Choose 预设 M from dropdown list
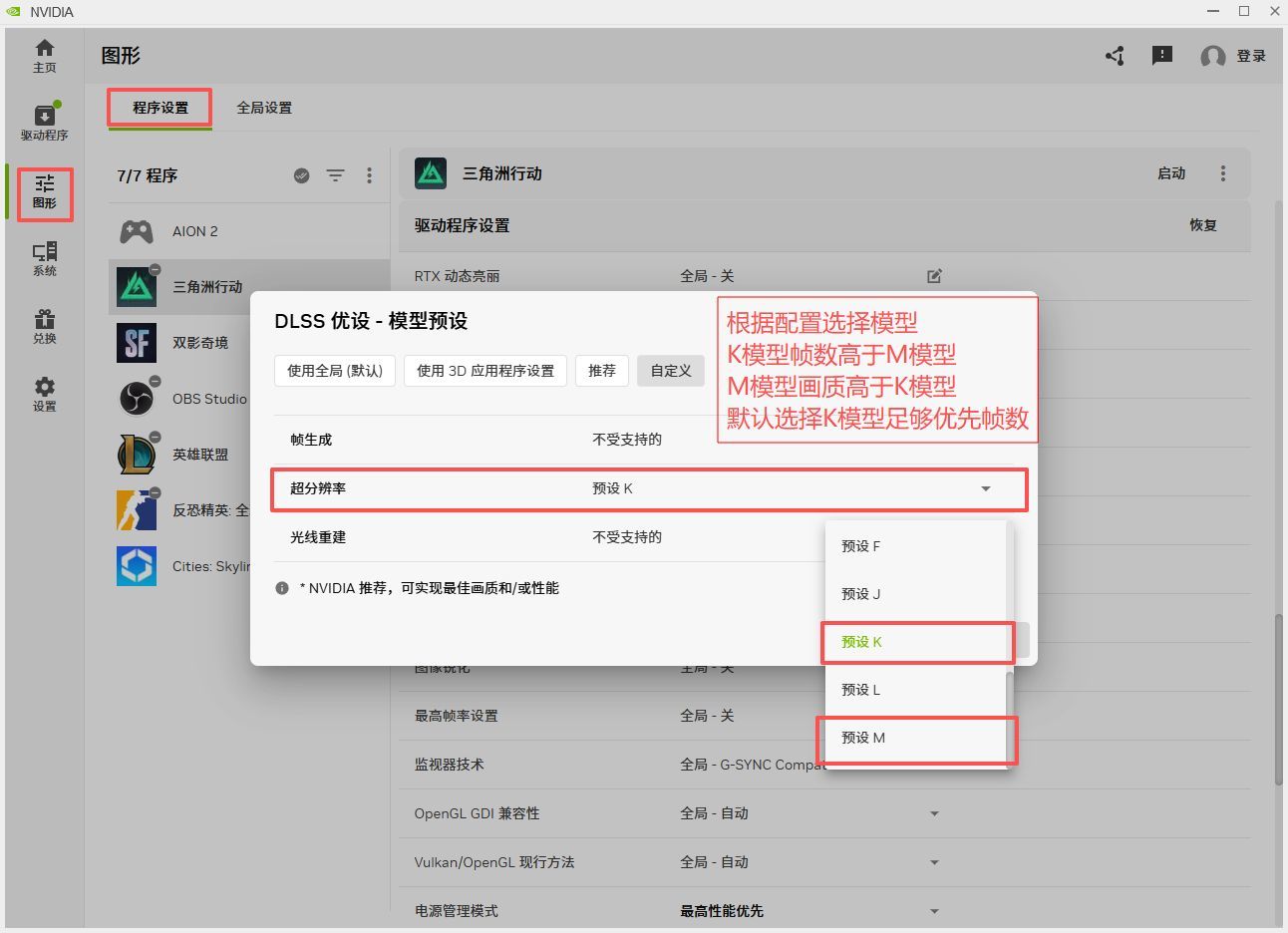This screenshot has width=1288, height=933. tap(915, 738)
